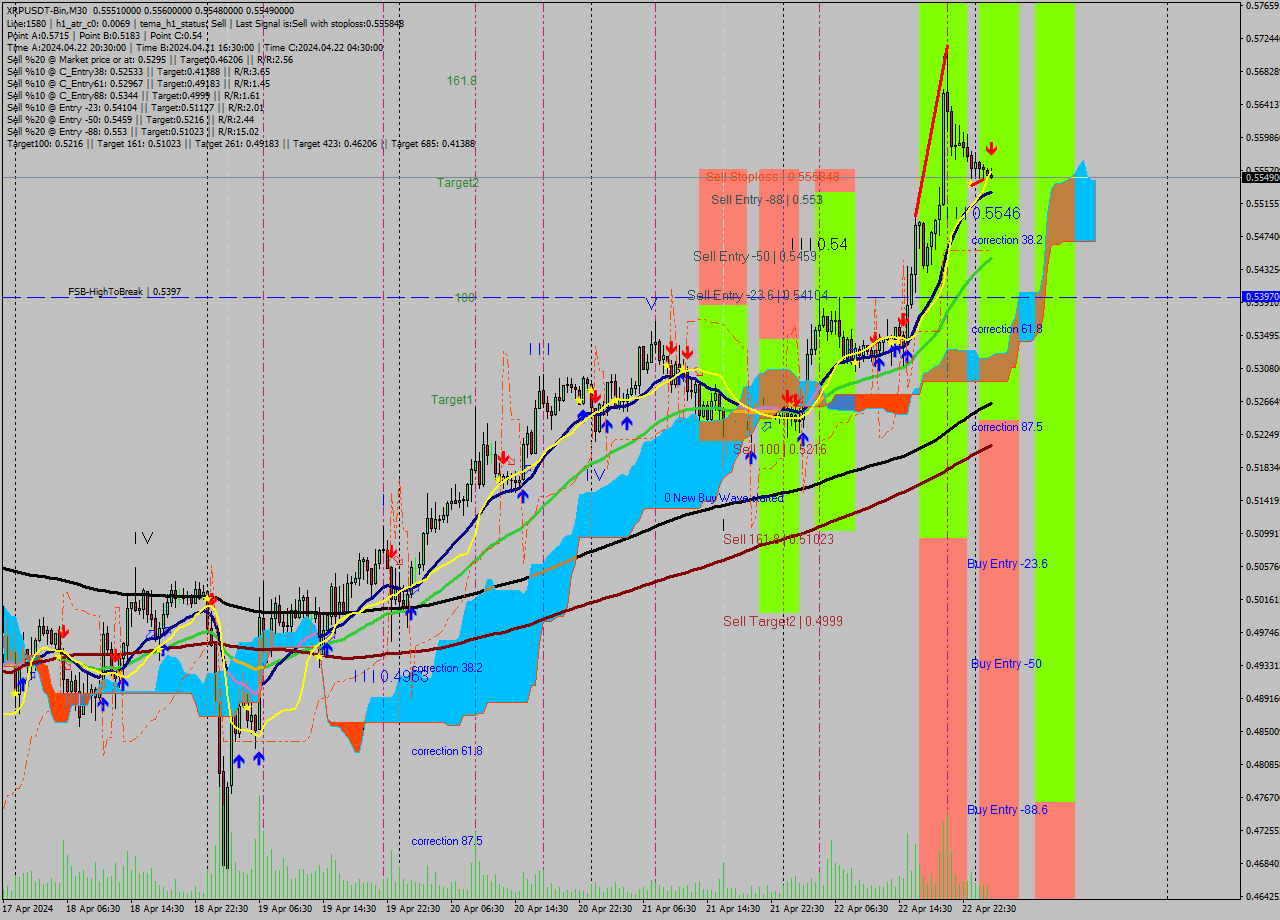Select the green 'Target2' label
This screenshot has width=1280, height=920.
[457, 183]
